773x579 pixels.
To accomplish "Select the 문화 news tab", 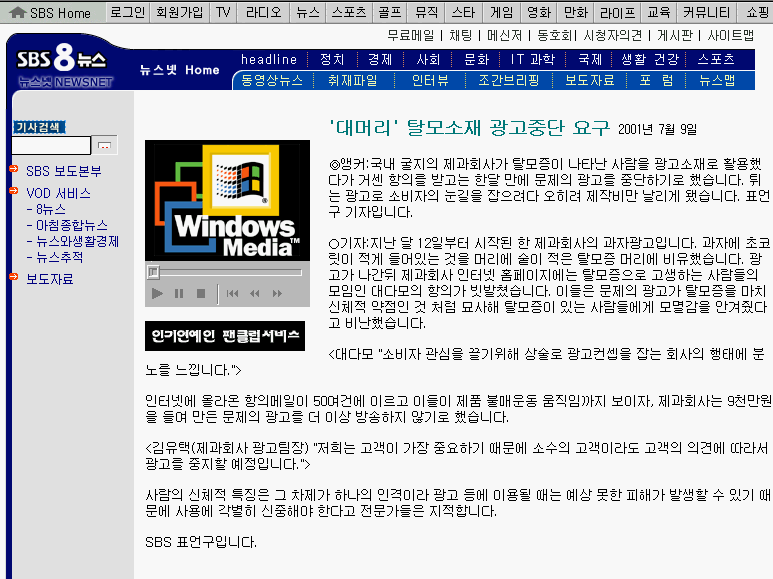I will (x=476, y=60).
